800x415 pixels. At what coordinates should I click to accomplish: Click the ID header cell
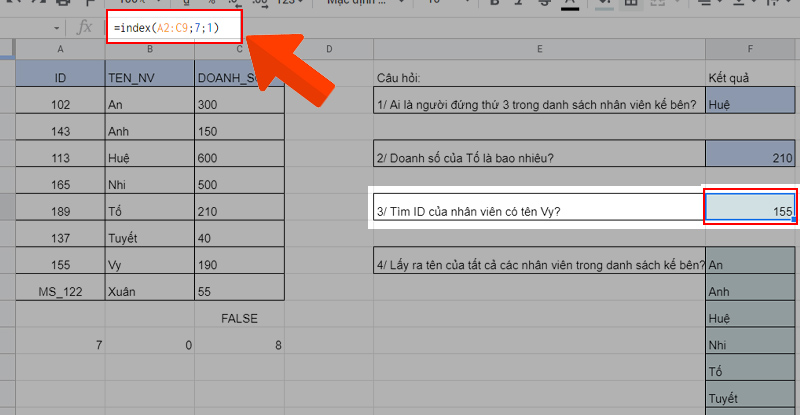[x=60, y=76]
